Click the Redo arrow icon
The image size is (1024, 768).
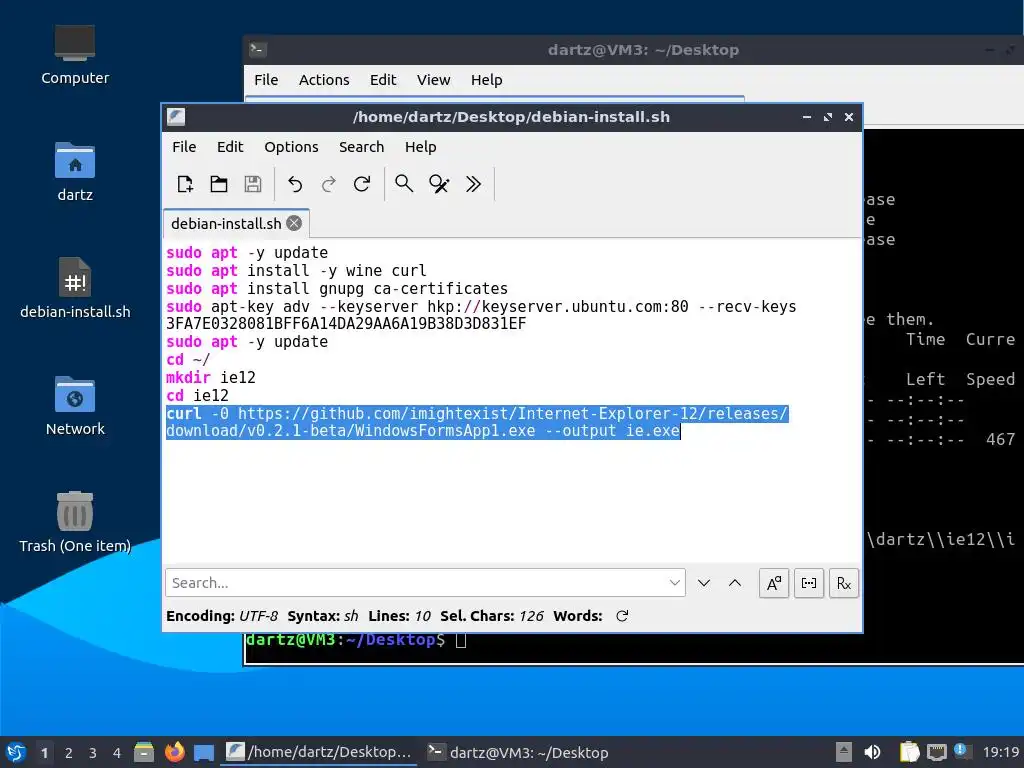coord(328,184)
